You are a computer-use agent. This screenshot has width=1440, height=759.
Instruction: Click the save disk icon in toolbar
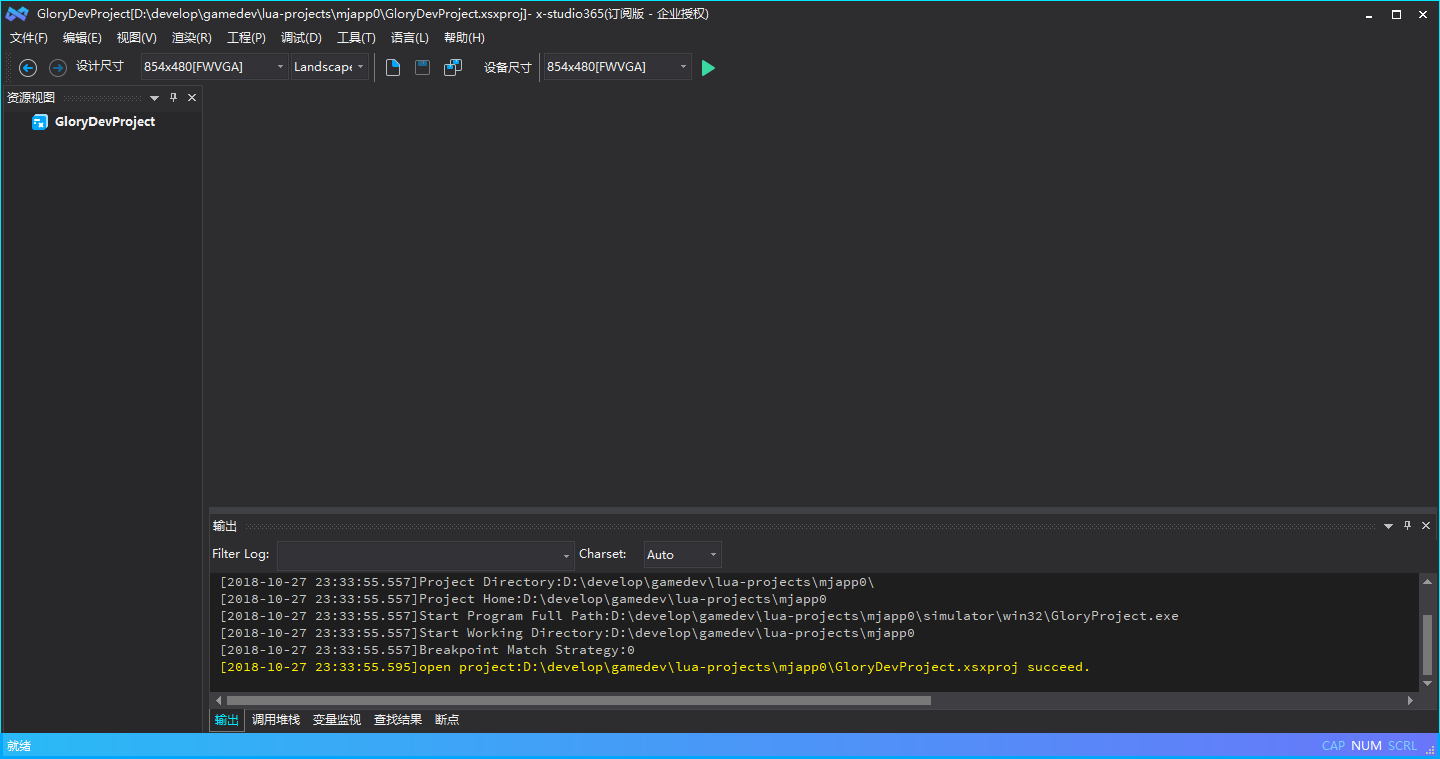click(422, 67)
